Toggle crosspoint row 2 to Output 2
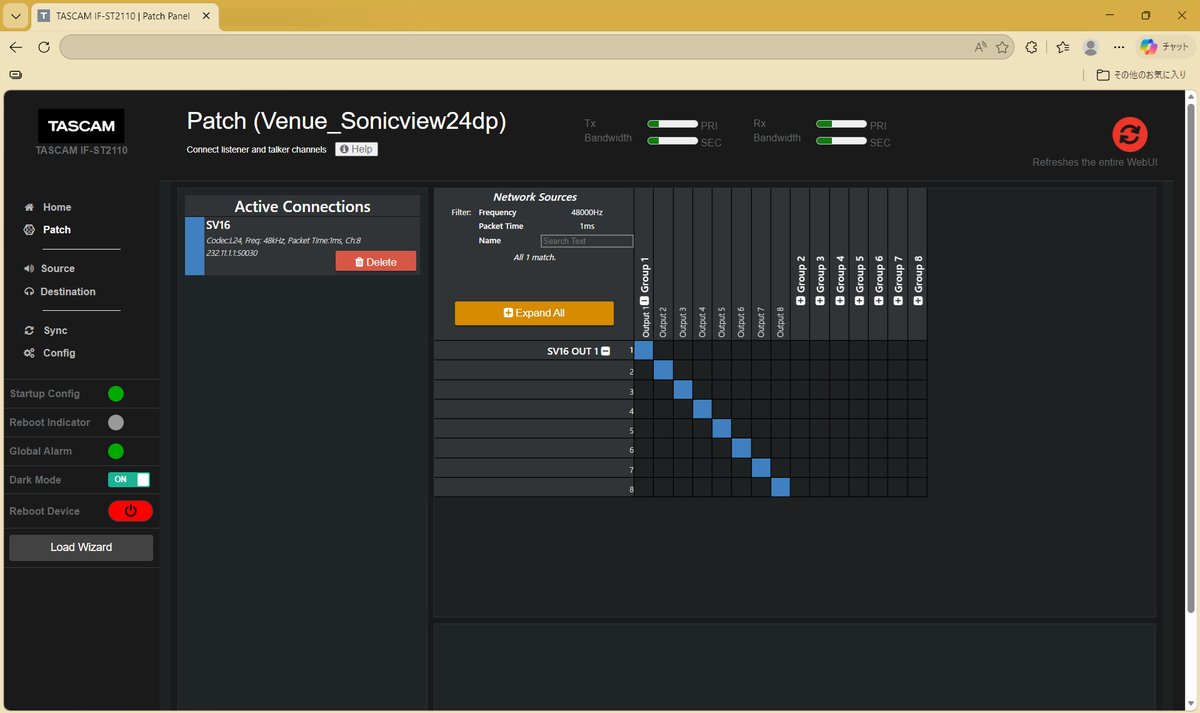Image resolution: width=1200 pixels, height=713 pixels. click(x=663, y=370)
